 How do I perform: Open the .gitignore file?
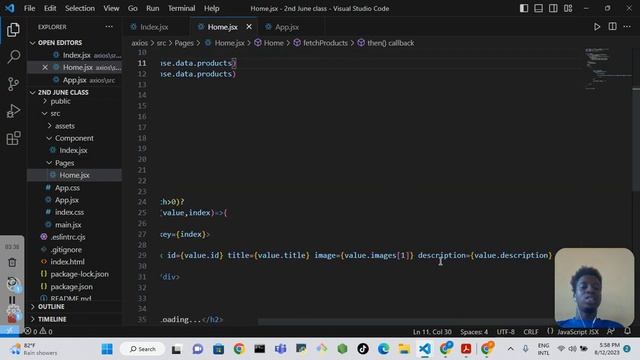coord(66,249)
